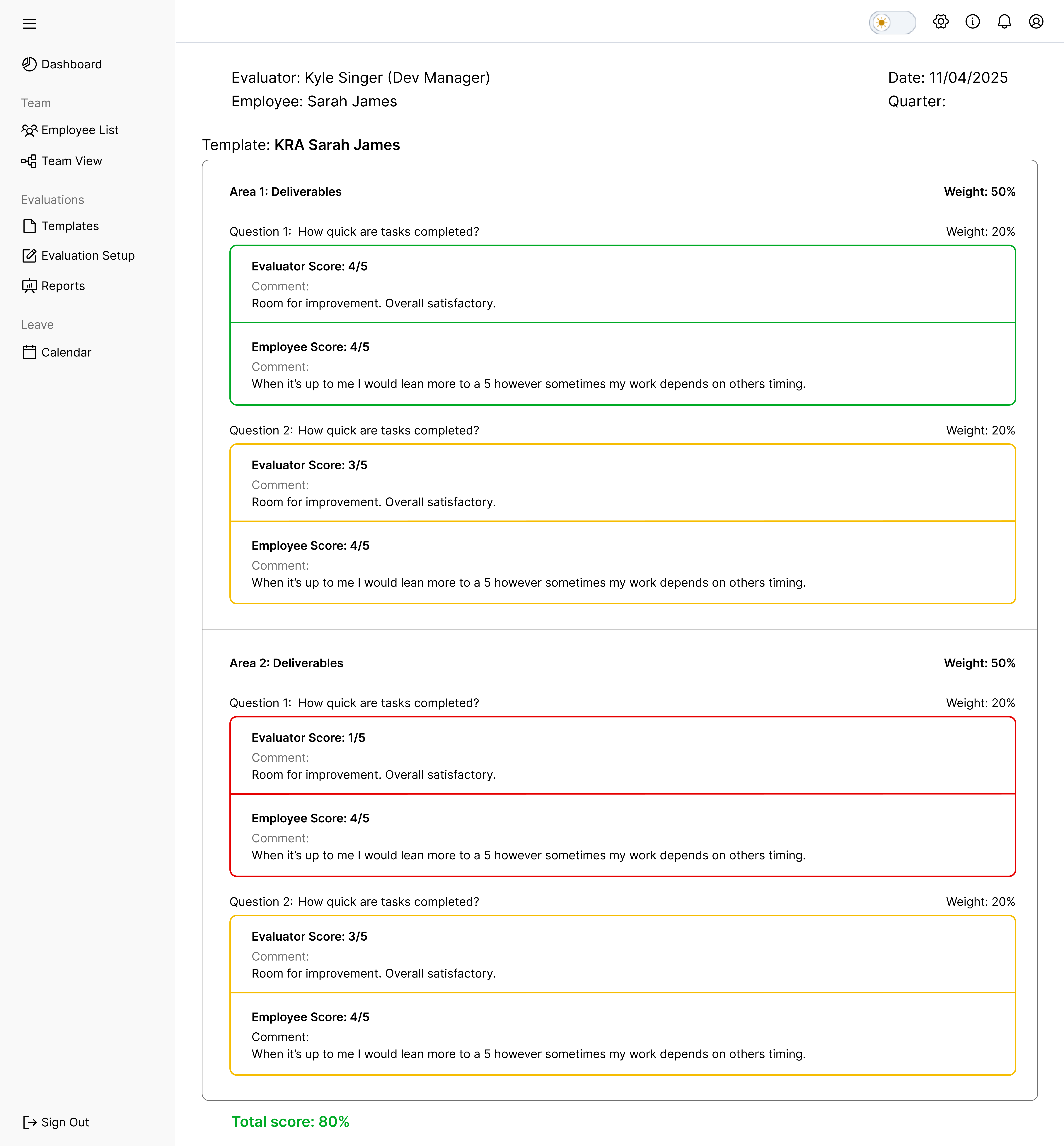Image resolution: width=1064 pixels, height=1146 pixels.
Task: Click the 'Employee: Sarah James' text
Action: 314,101
